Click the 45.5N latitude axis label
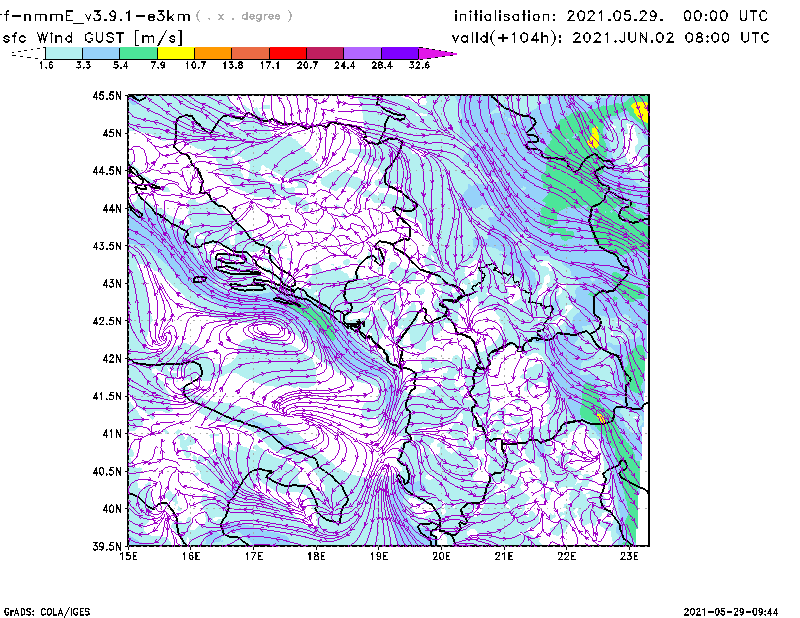The image size is (800, 618). [x=107, y=95]
